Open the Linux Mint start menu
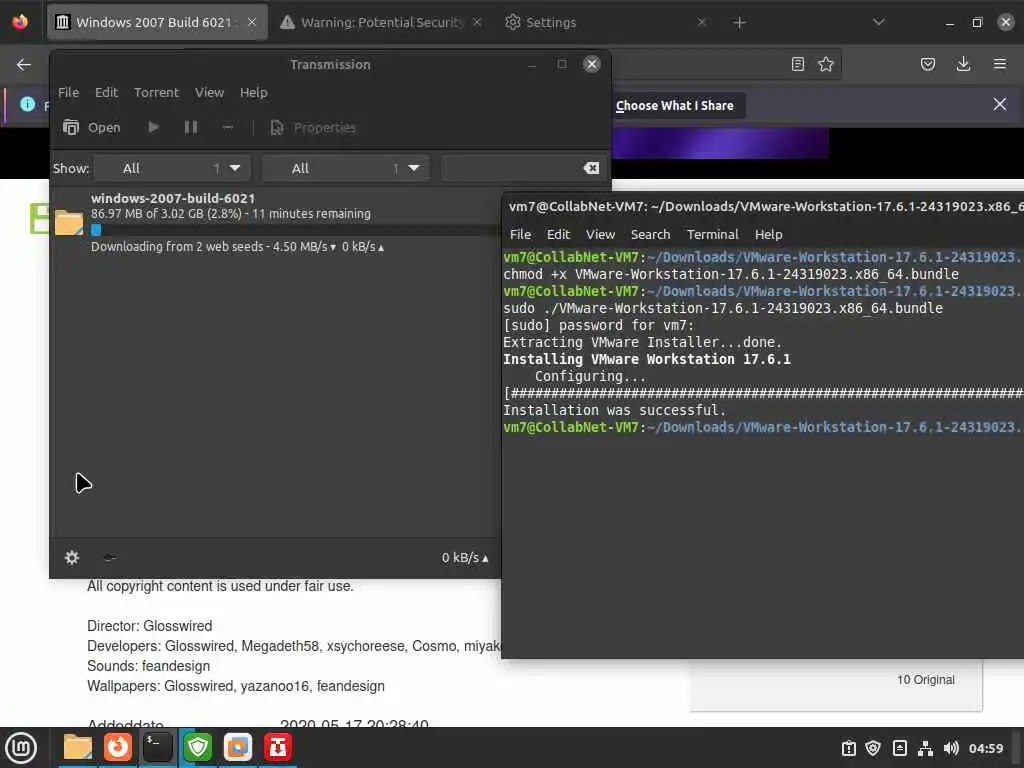This screenshot has width=1024, height=768. [21, 748]
